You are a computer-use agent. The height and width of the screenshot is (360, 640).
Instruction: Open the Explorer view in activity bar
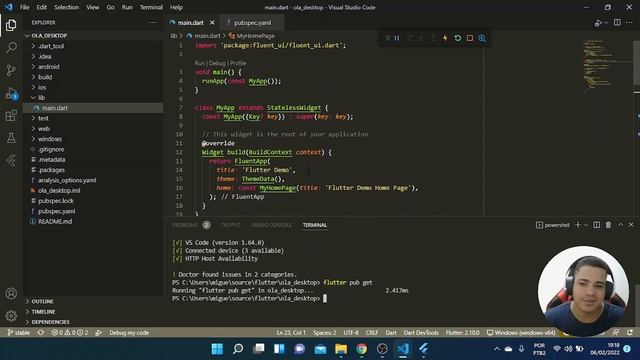tap(11, 25)
